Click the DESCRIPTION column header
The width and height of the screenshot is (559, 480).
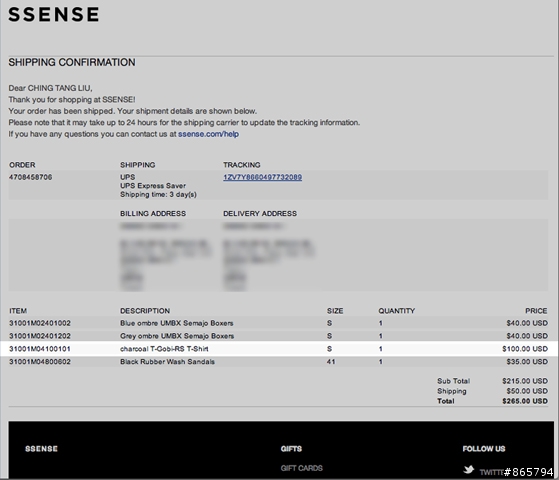pyautogui.click(x=145, y=311)
